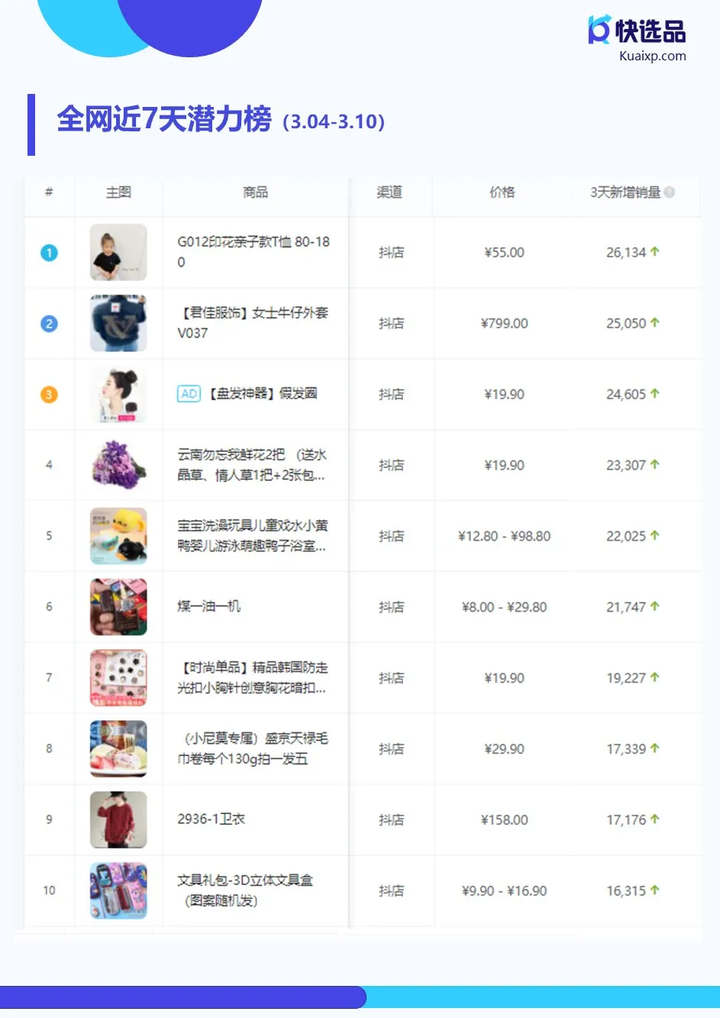Click the orange rank 3 badge

(x=49, y=394)
